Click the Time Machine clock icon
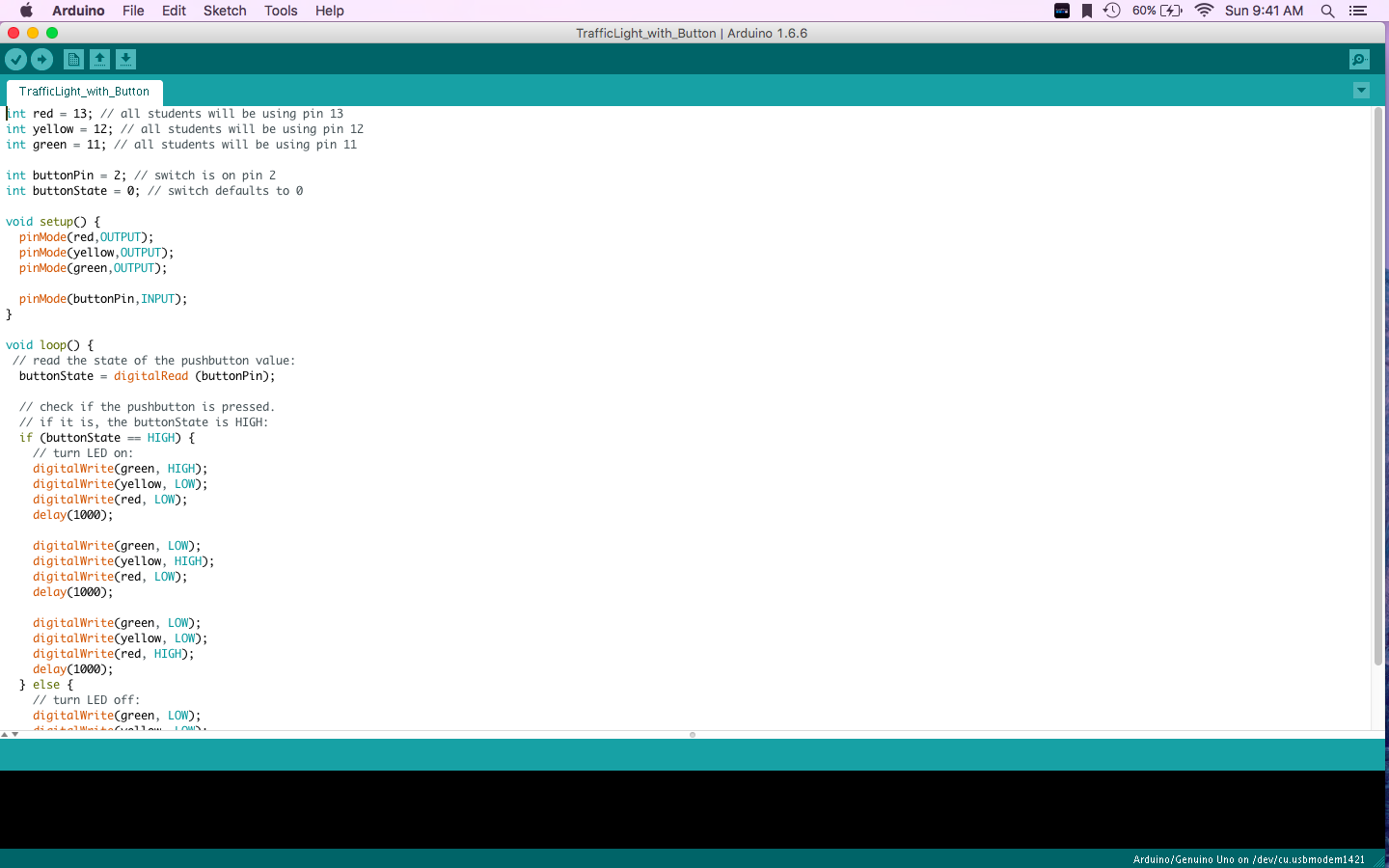This screenshot has width=1389, height=868. [1111, 11]
